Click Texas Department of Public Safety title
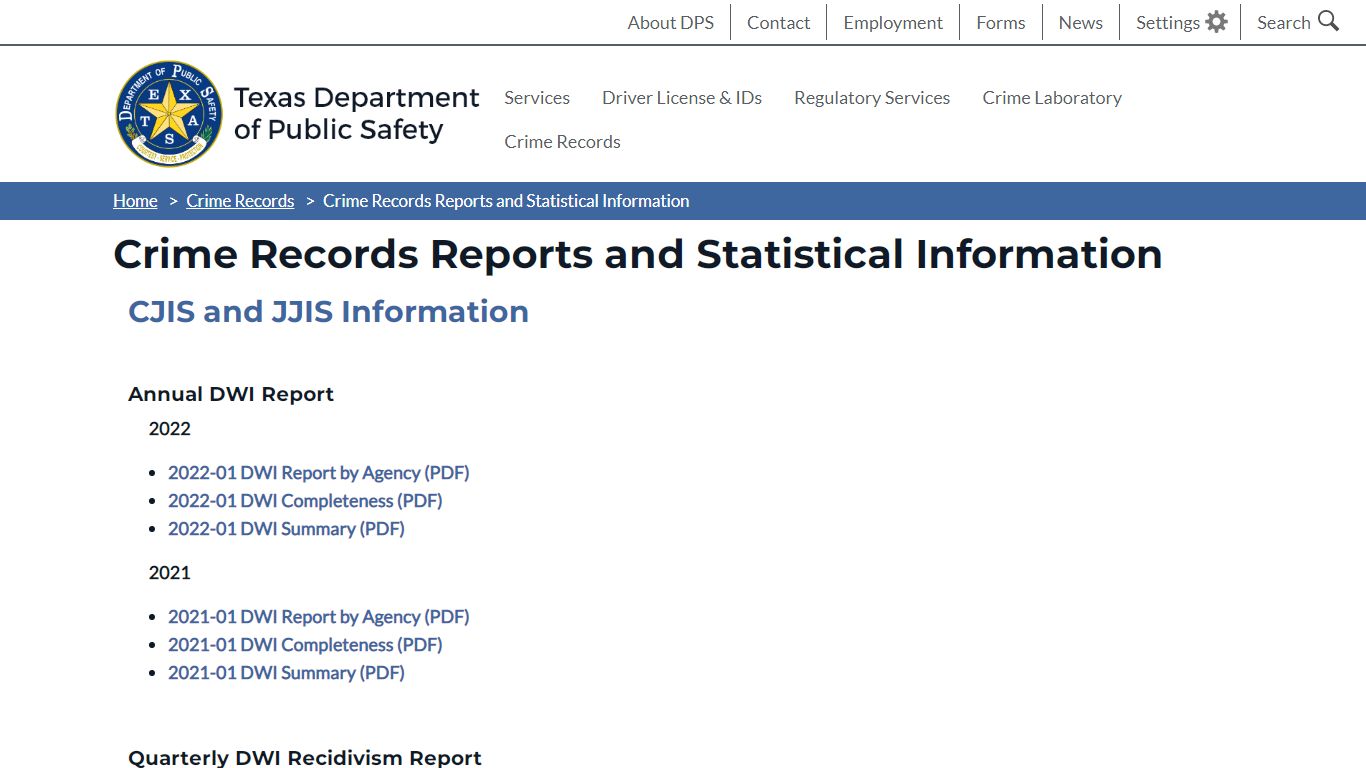The height and width of the screenshot is (768, 1366). (x=356, y=113)
